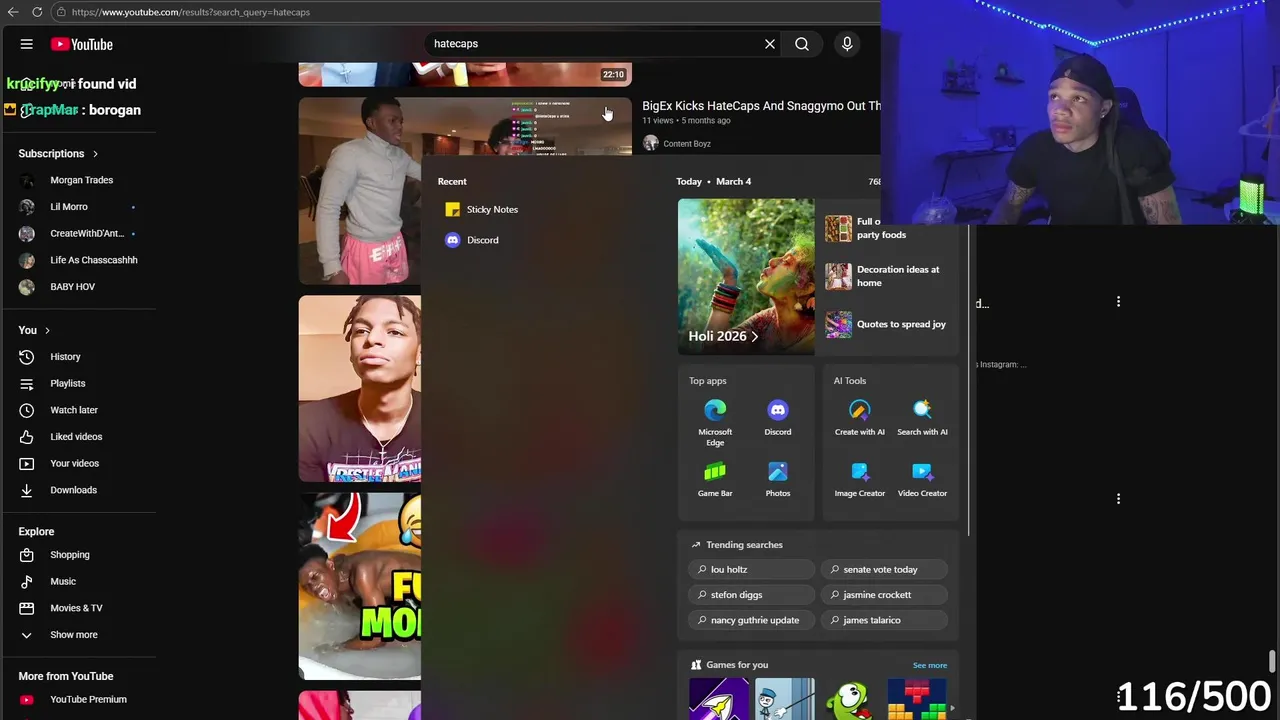Launch Discord from Top apps

click(778, 418)
